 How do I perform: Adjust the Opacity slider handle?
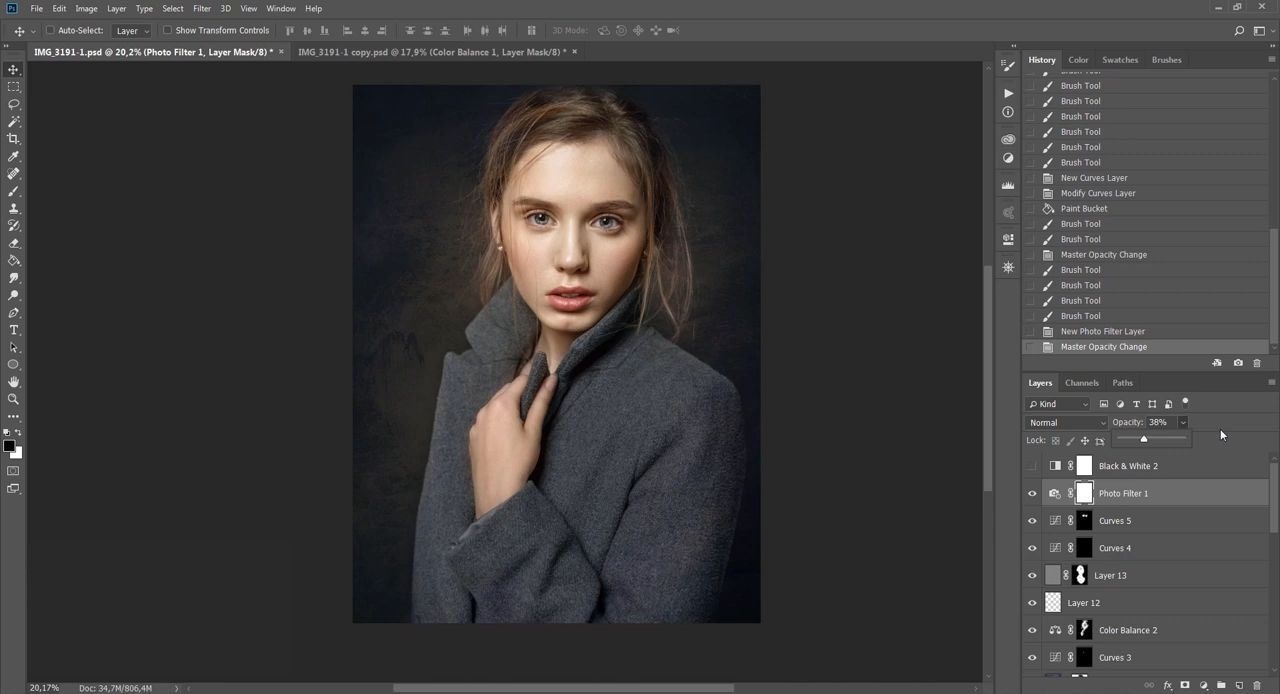tap(1144, 439)
